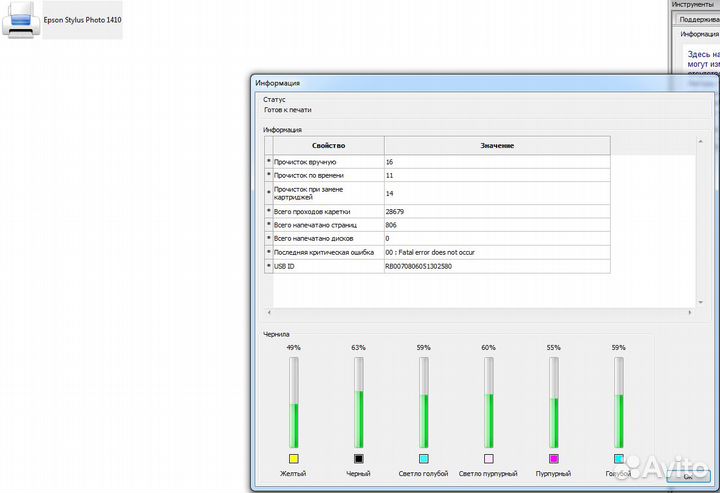Click the USB ID value RB0070806051302580
720x493 pixels.
click(419, 266)
